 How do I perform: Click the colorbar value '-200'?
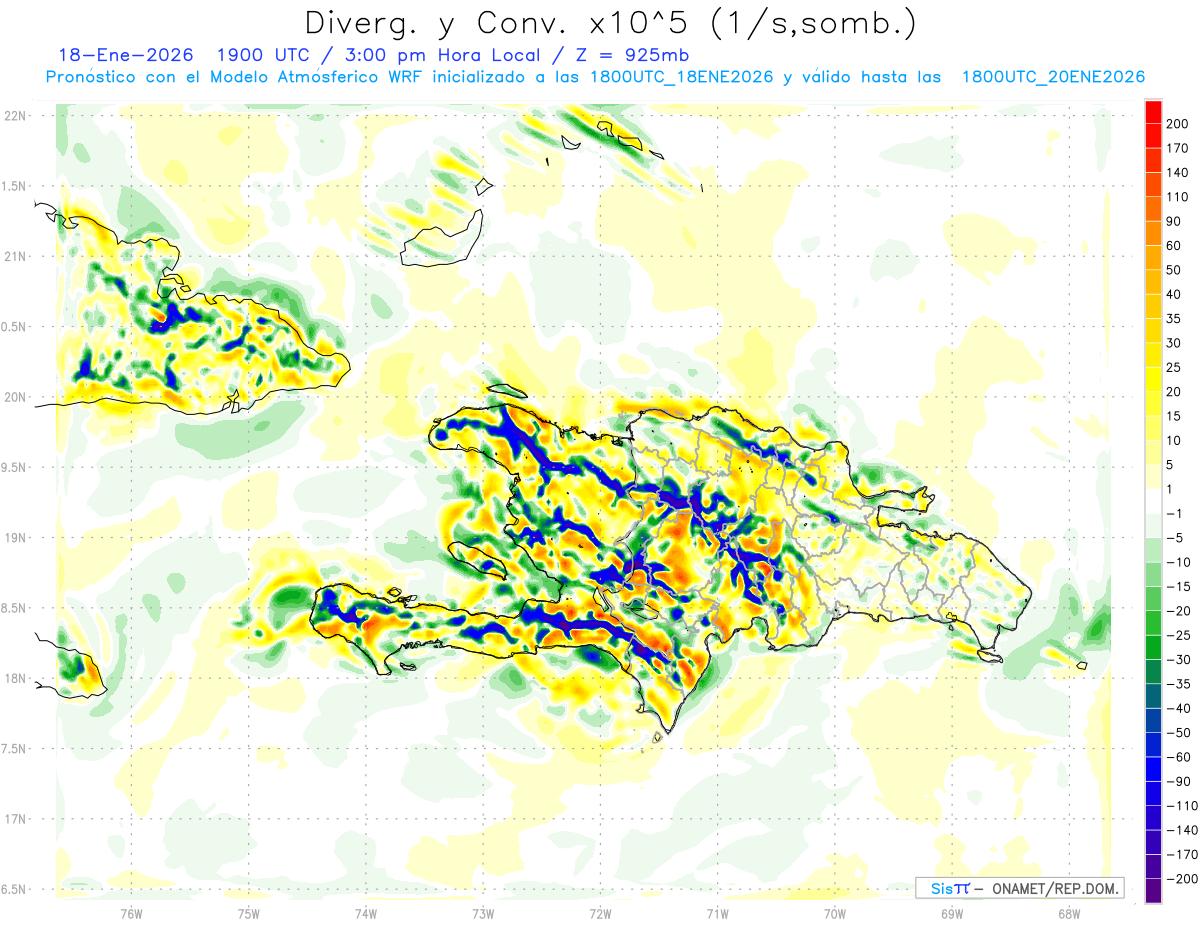(x=1182, y=878)
